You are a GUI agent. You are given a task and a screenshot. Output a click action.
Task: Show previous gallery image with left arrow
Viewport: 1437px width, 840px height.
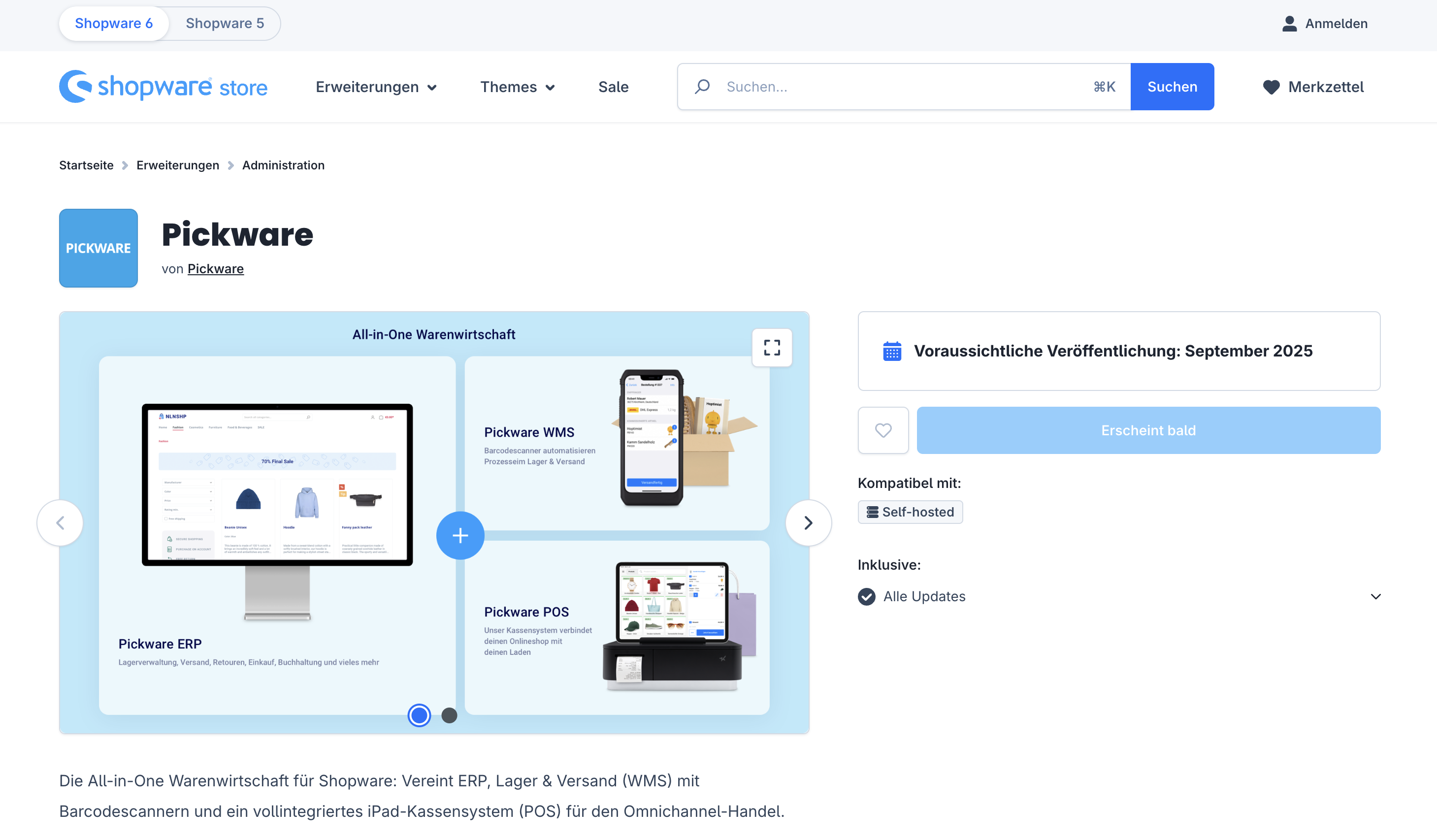point(60,522)
